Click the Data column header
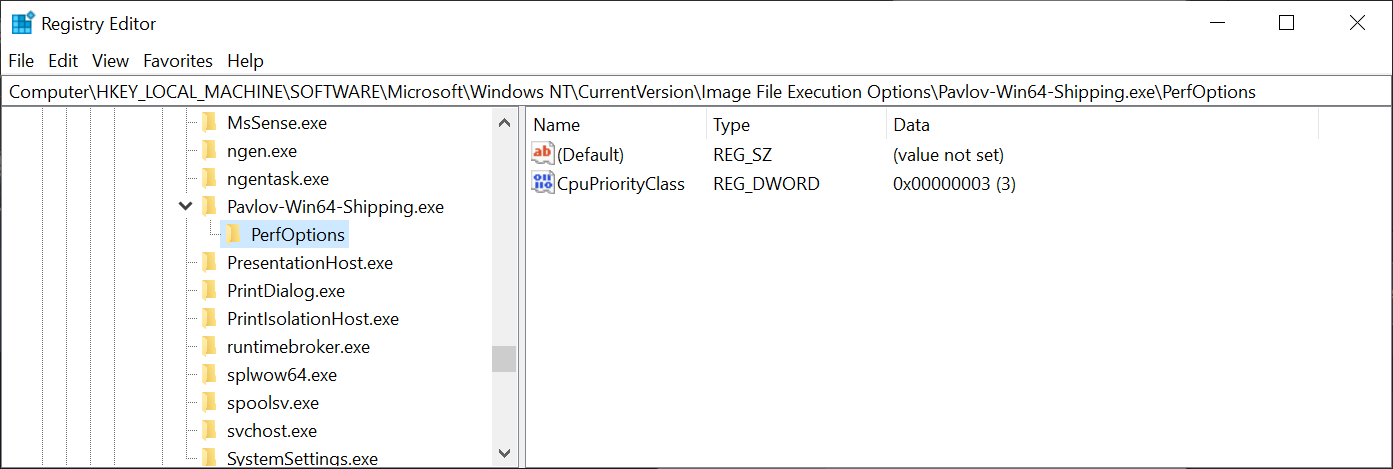 point(911,125)
